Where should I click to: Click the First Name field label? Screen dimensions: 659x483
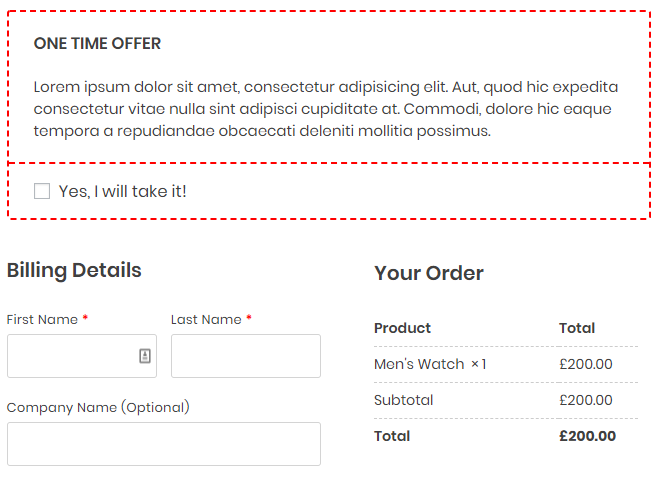(42, 320)
